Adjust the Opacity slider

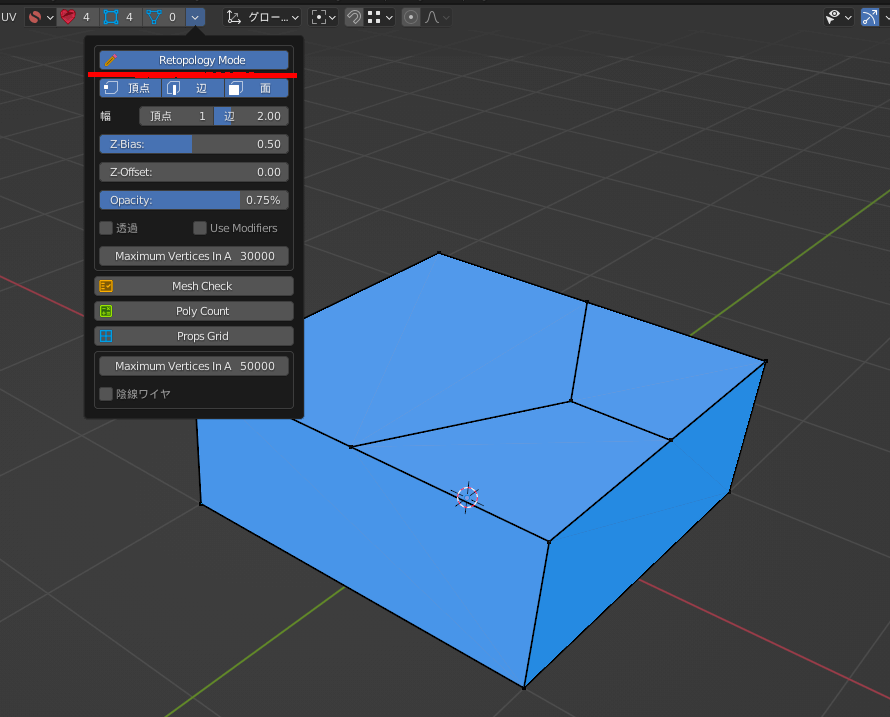[194, 200]
